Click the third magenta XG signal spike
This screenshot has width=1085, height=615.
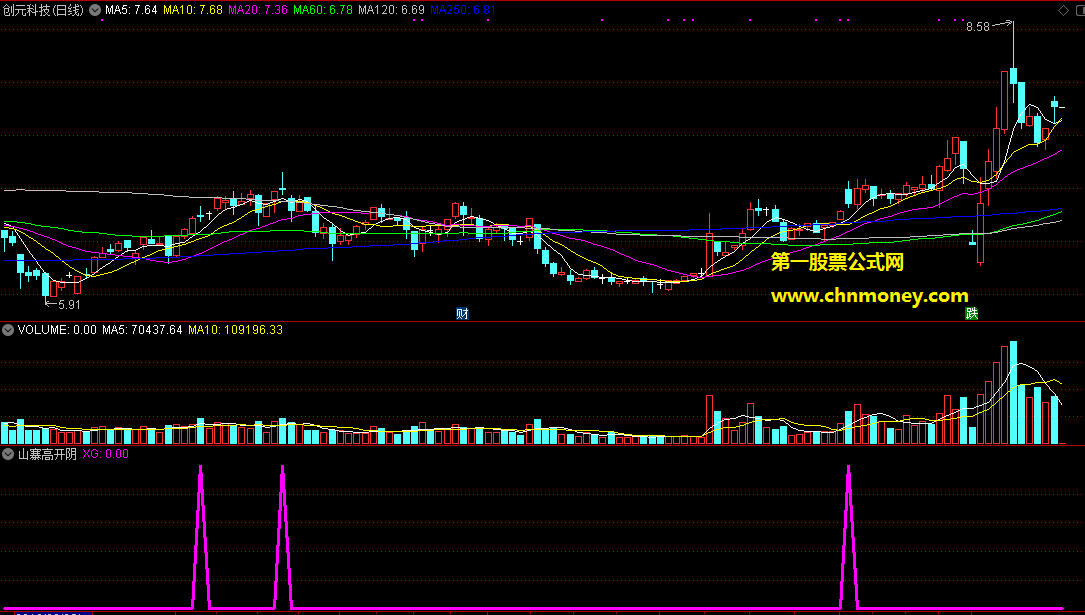[x=848, y=538]
